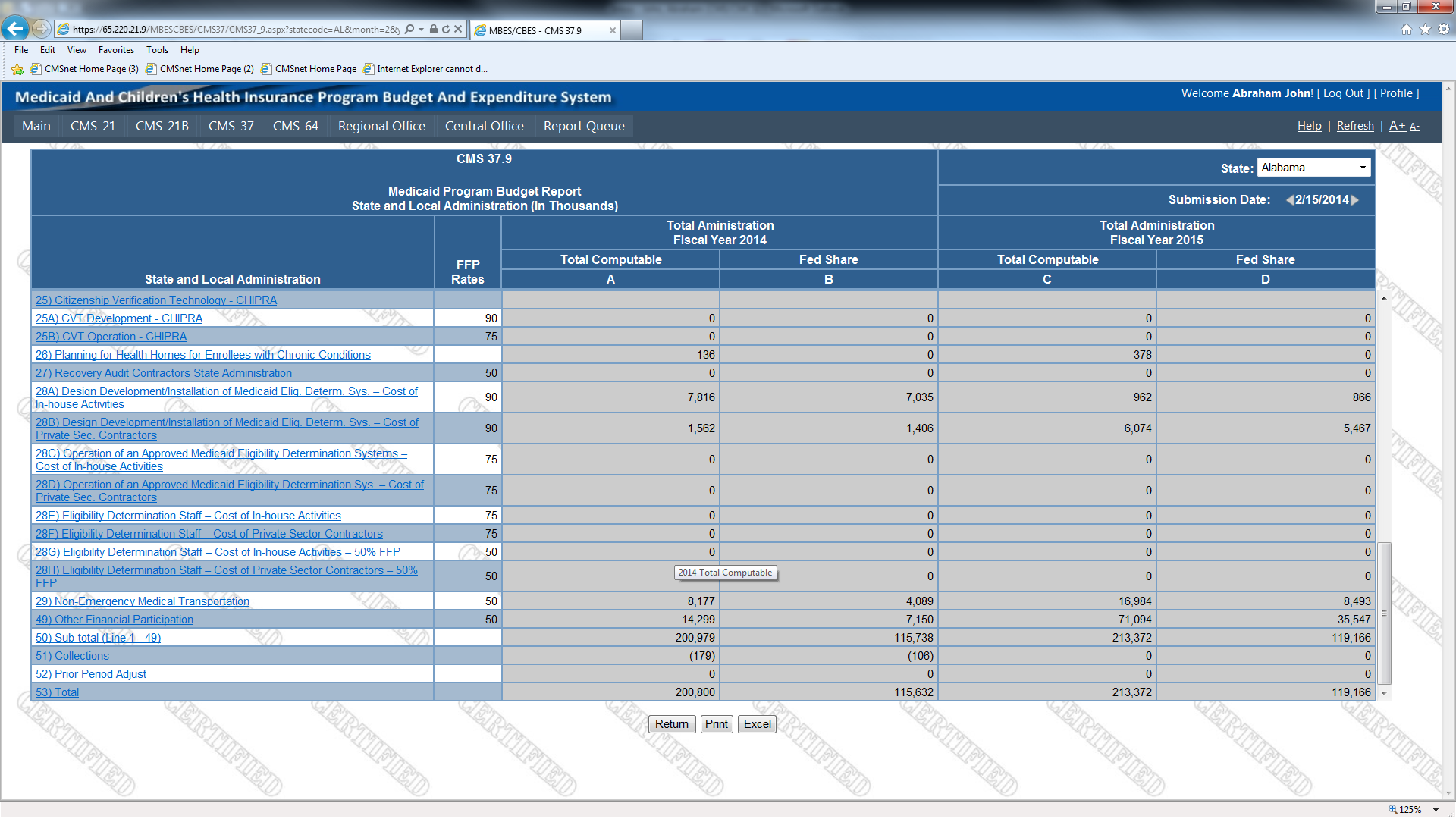Open the browser Tools gear icon
1456x819 pixels.
1444,29
